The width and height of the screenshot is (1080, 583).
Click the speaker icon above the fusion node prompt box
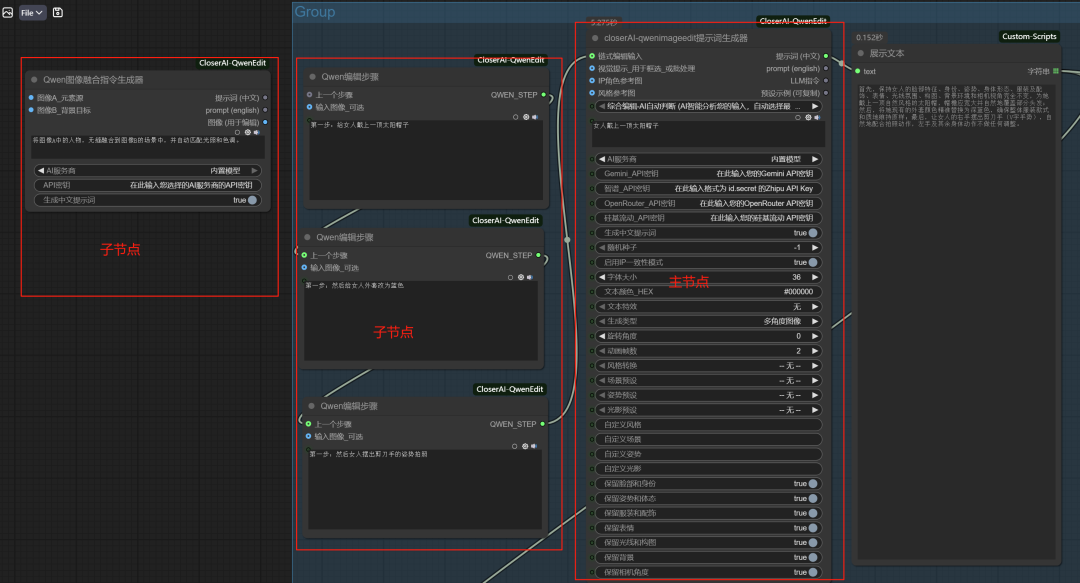pyautogui.click(x=257, y=132)
